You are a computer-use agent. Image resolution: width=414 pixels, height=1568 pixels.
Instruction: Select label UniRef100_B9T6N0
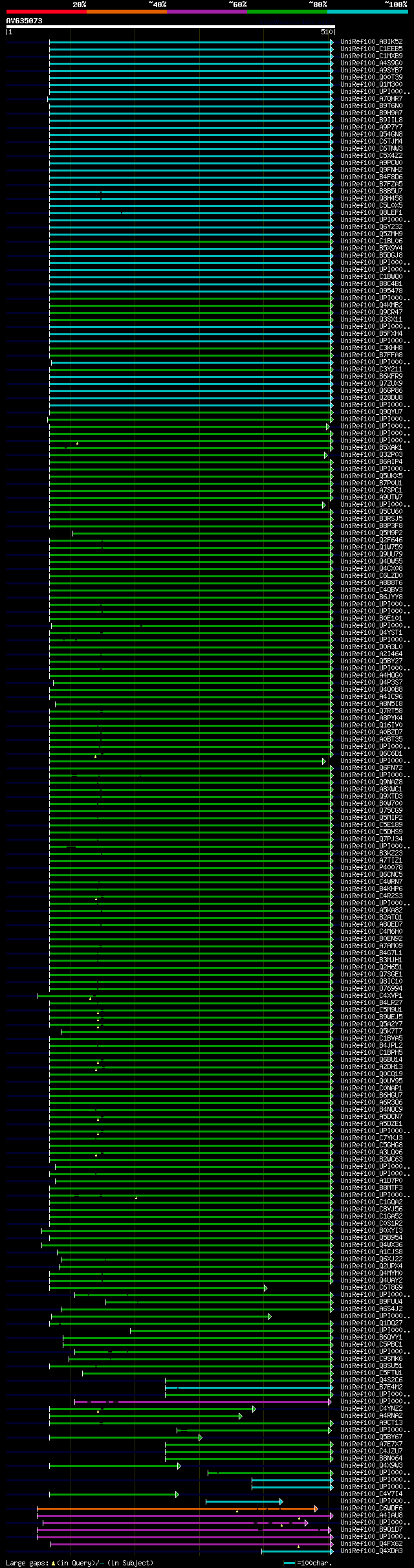(x=371, y=106)
